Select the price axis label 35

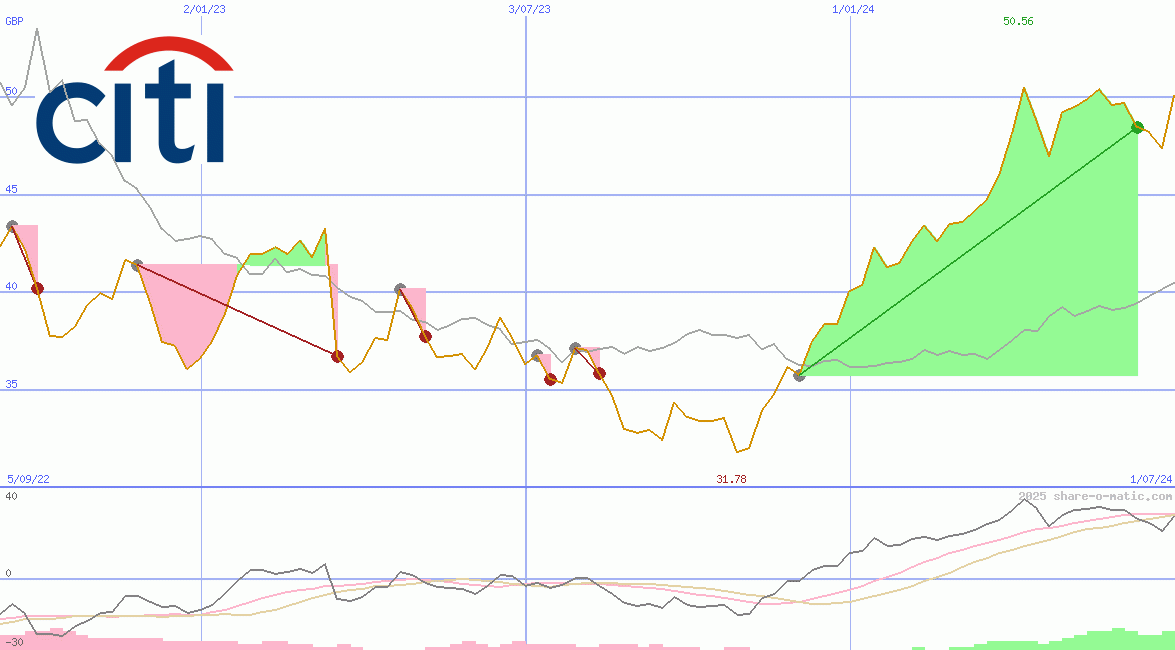click(11, 385)
